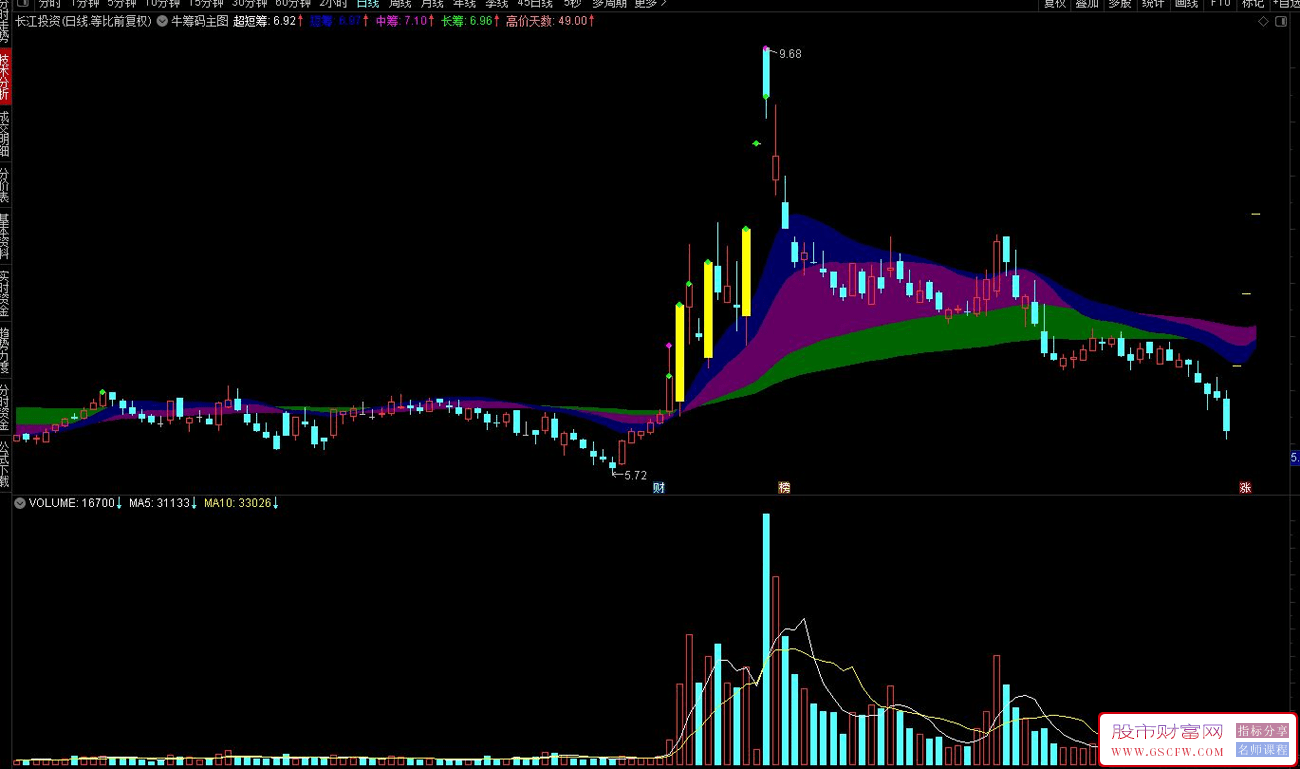Viewport: 1300px width, 769px height.
Task: Click the 叠加 overlay button
Action: pyautogui.click(x=1087, y=3)
